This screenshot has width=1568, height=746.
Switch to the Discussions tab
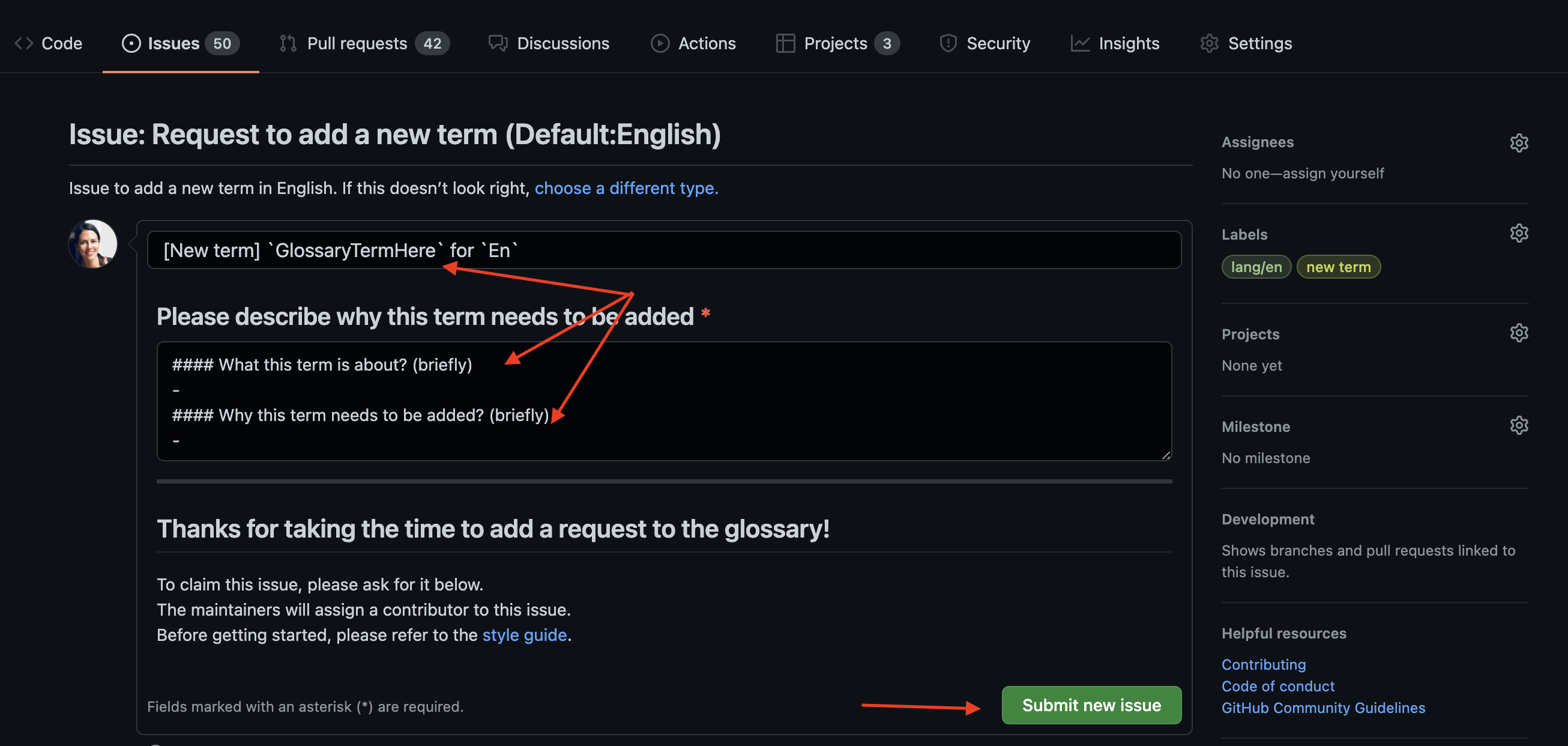pos(549,43)
